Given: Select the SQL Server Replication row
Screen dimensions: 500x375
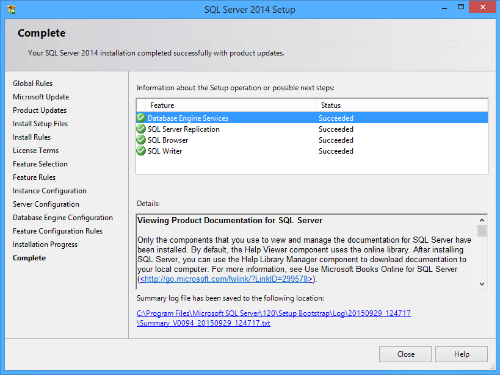Looking at the screenshot, I should [x=312, y=129].
